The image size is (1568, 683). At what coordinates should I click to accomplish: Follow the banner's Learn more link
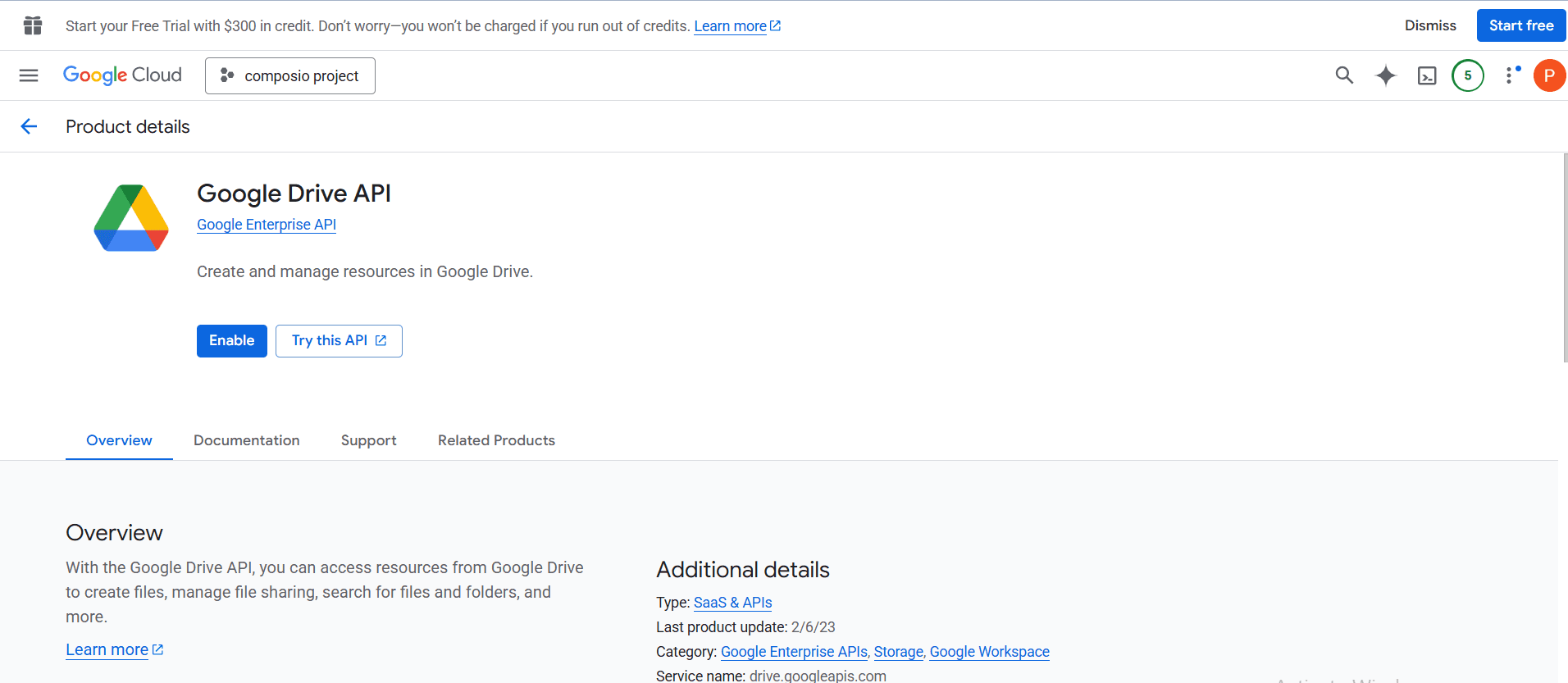tap(736, 26)
